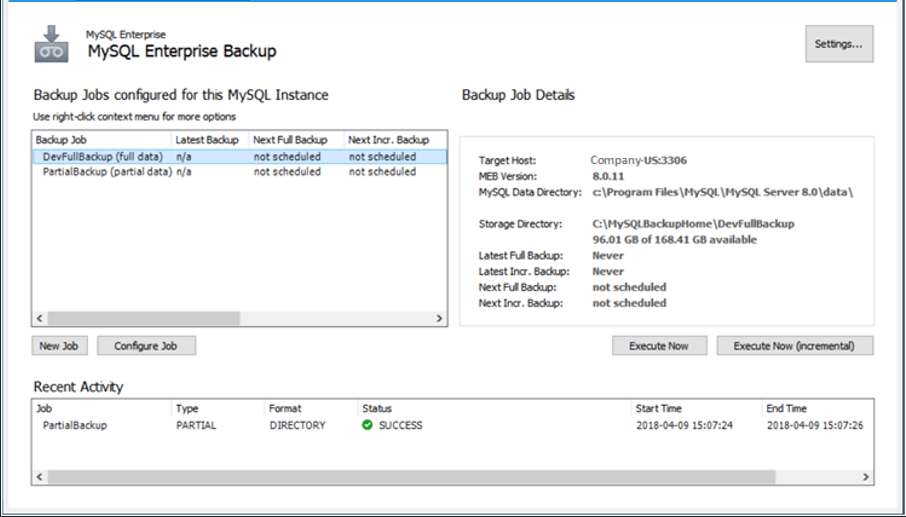Sort by Start Time column header
Viewport: 906px width, 517px height.
[x=697, y=408]
